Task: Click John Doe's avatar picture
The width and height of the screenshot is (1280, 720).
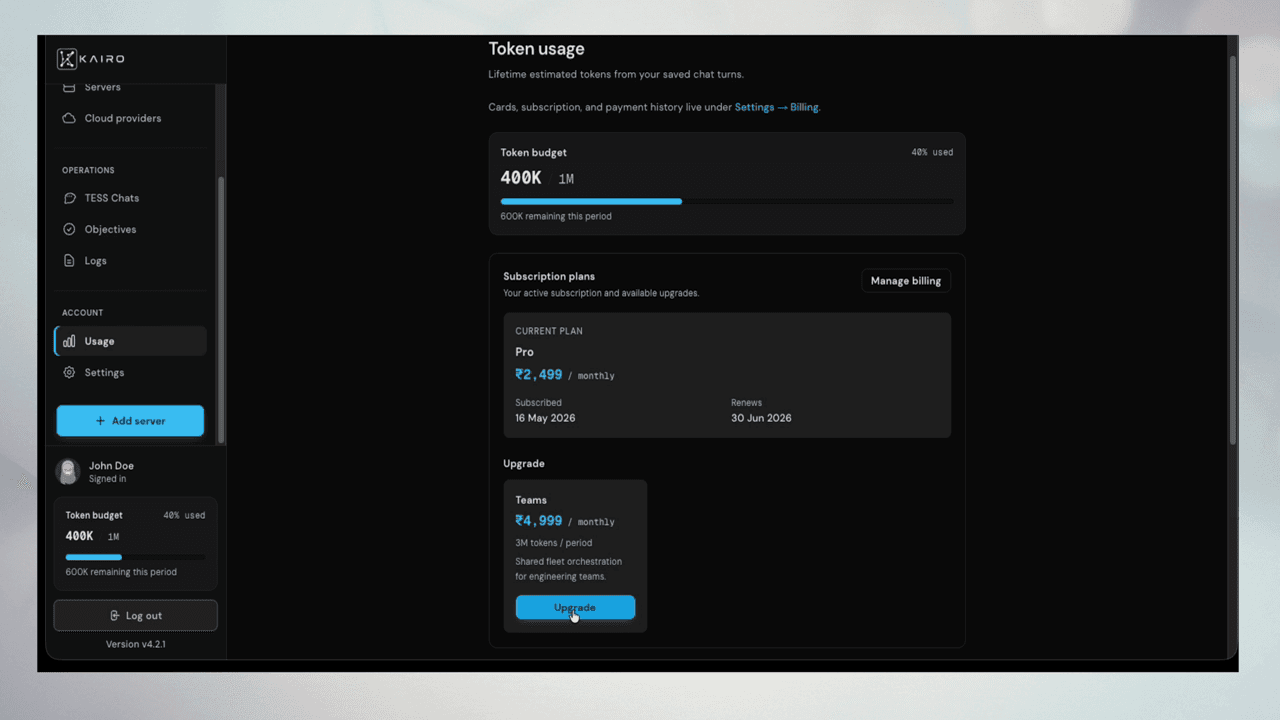Action: pyautogui.click(x=68, y=472)
